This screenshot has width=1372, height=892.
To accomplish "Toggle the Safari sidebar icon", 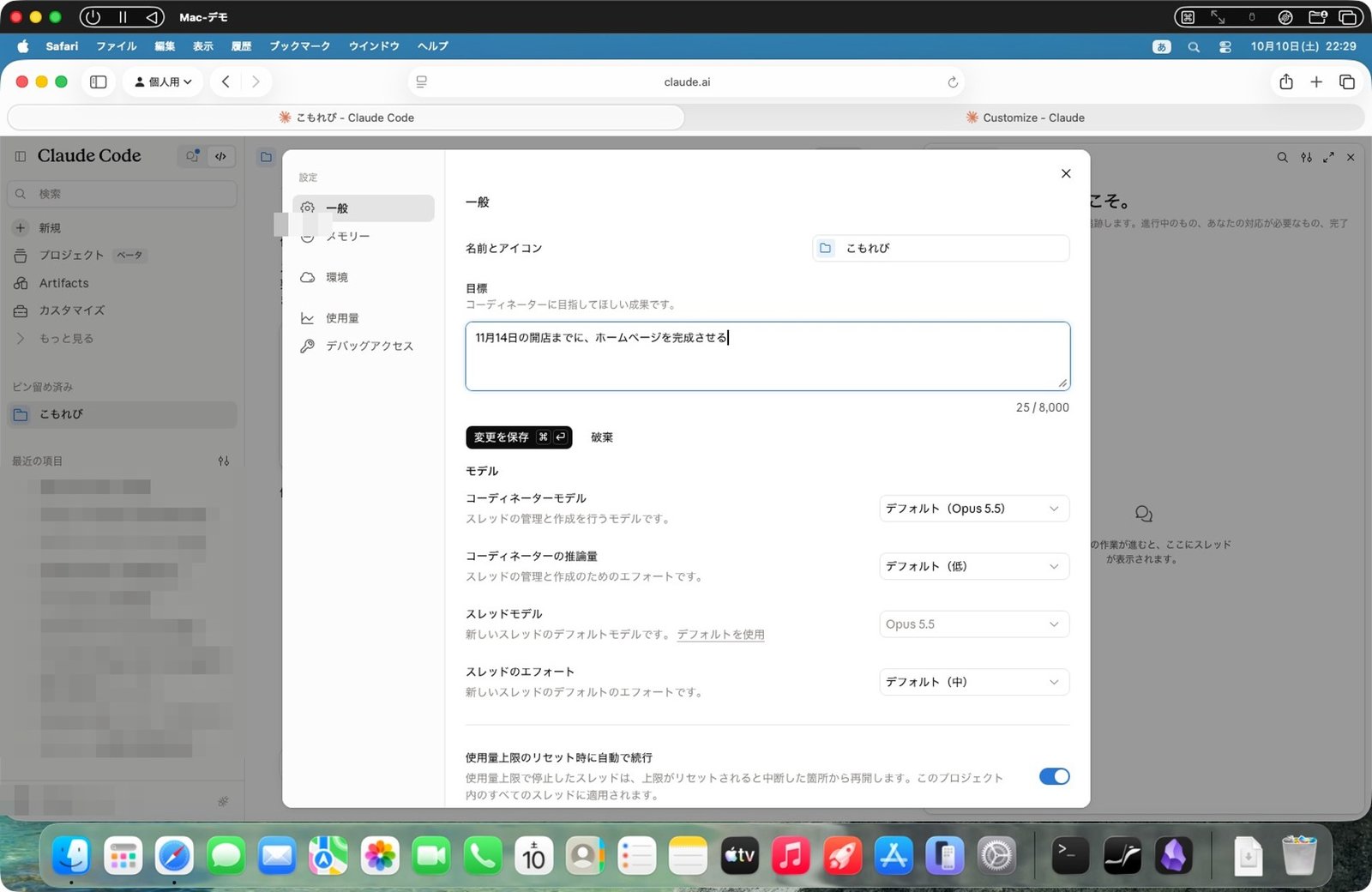I will point(99,81).
